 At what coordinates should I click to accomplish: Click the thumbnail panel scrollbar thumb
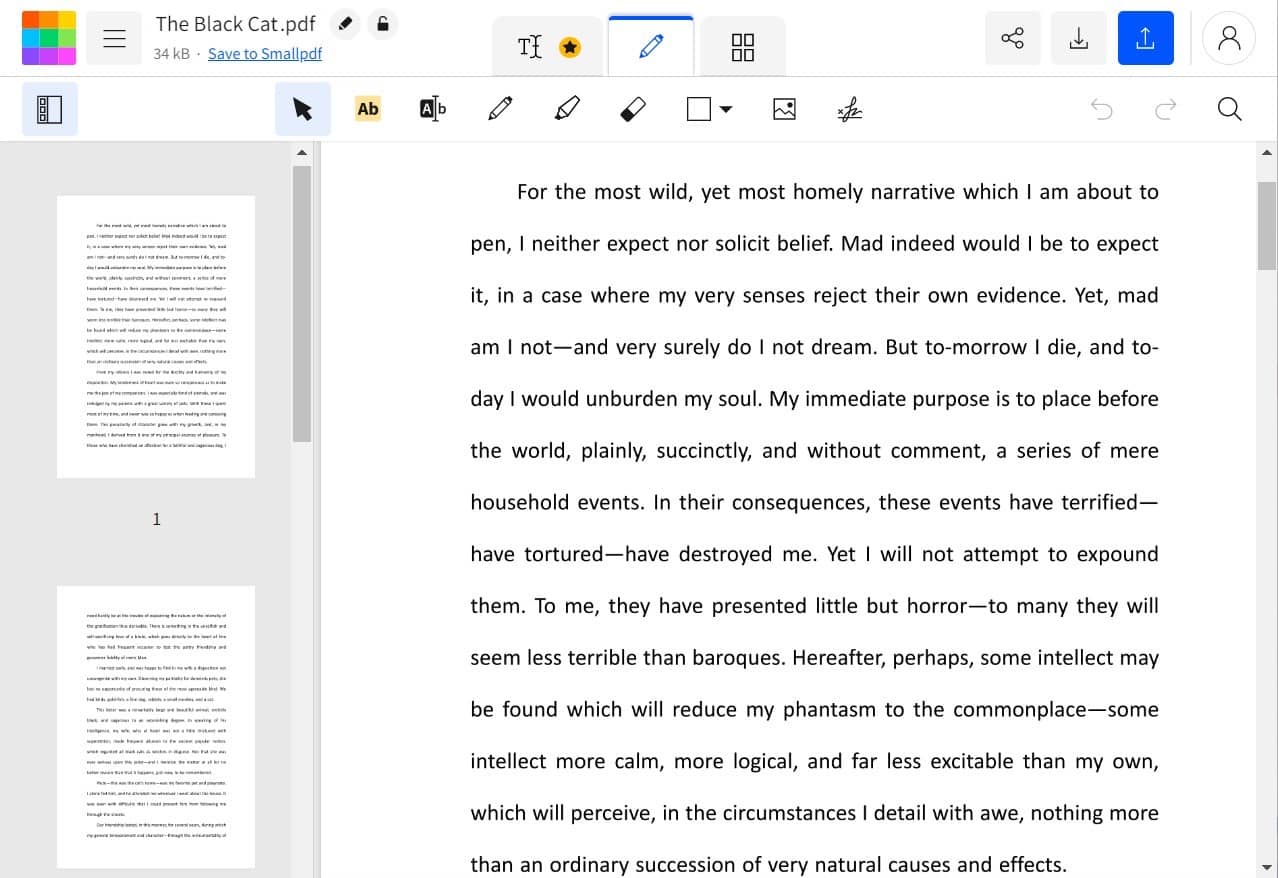302,304
